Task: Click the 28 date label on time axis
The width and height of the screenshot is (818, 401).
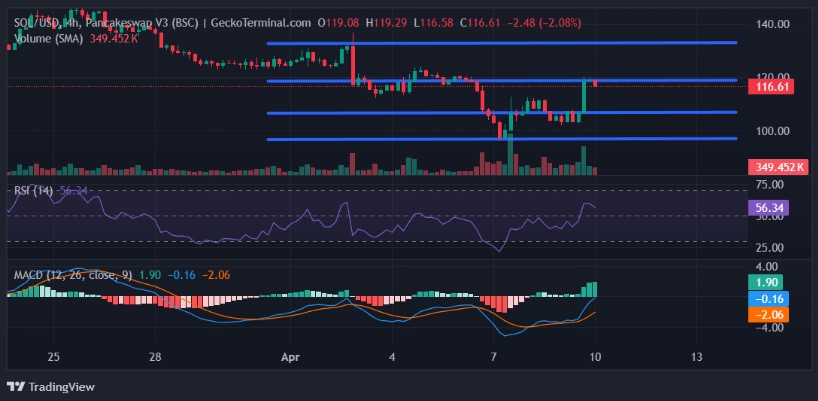Action: 155,357
